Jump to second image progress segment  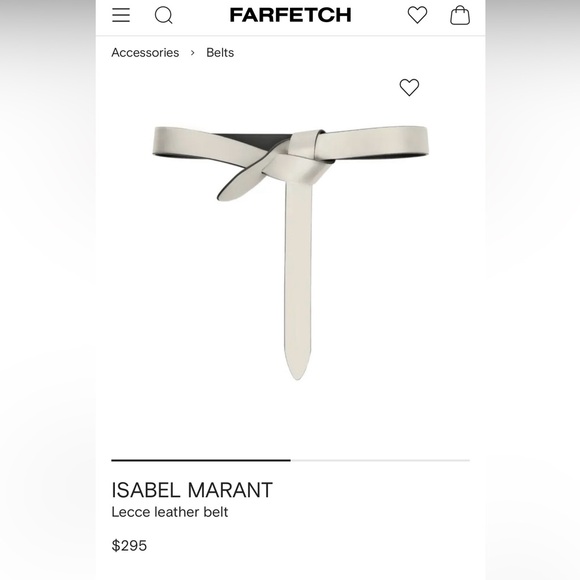380,461
